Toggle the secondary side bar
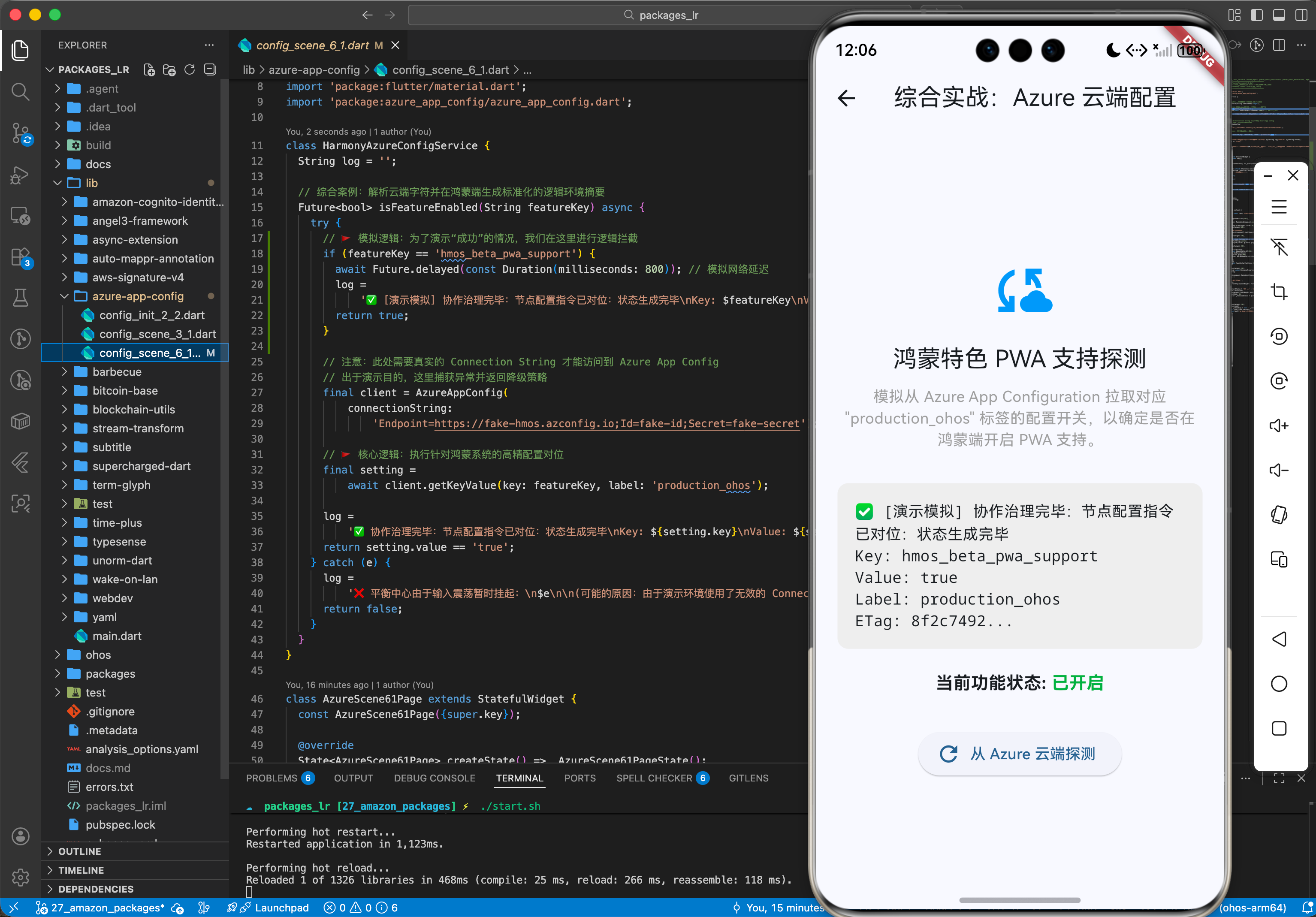The image size is (1316, 917). tap(1301, 15)
